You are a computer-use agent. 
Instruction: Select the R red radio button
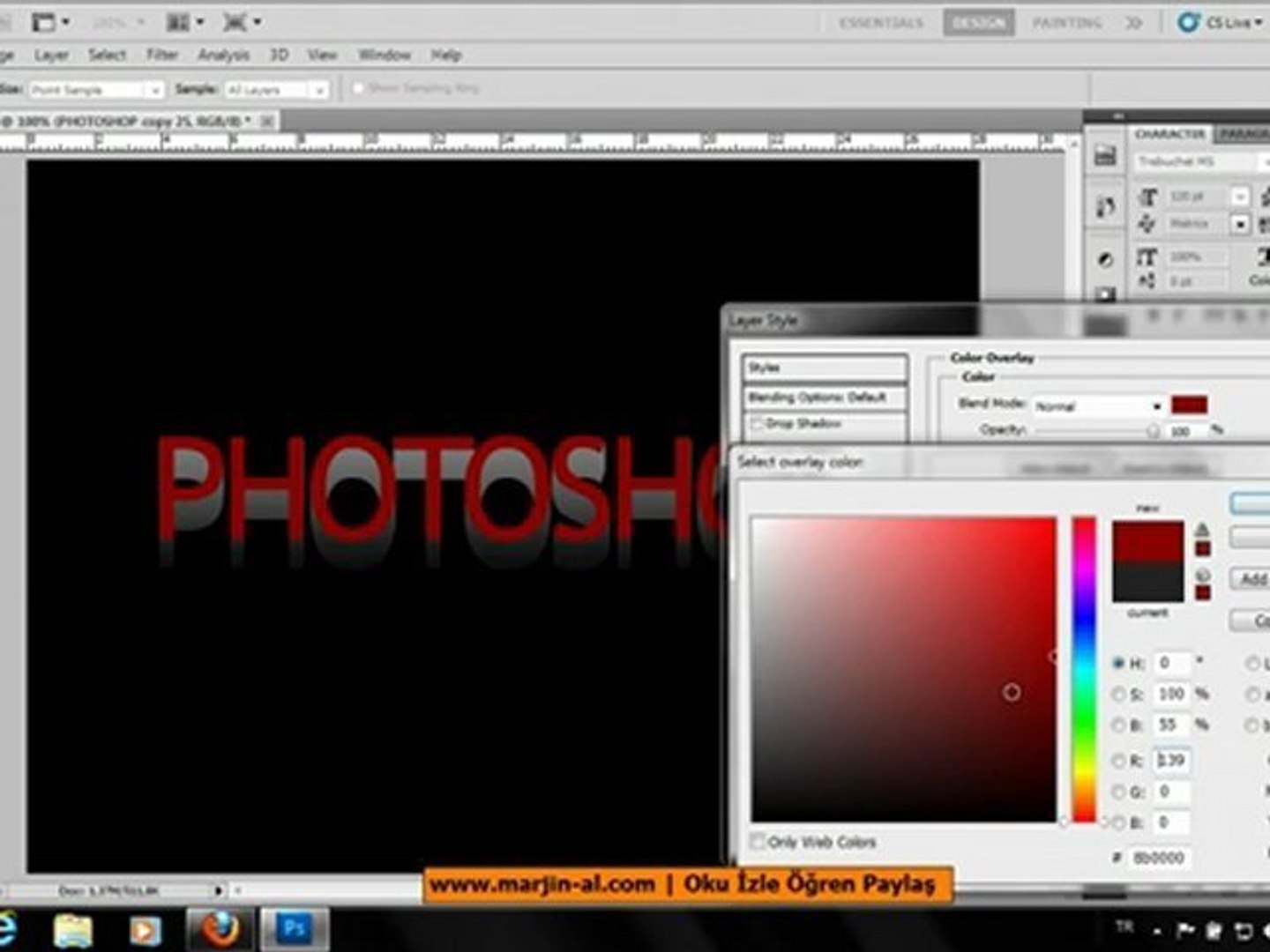coord(1118,760)
